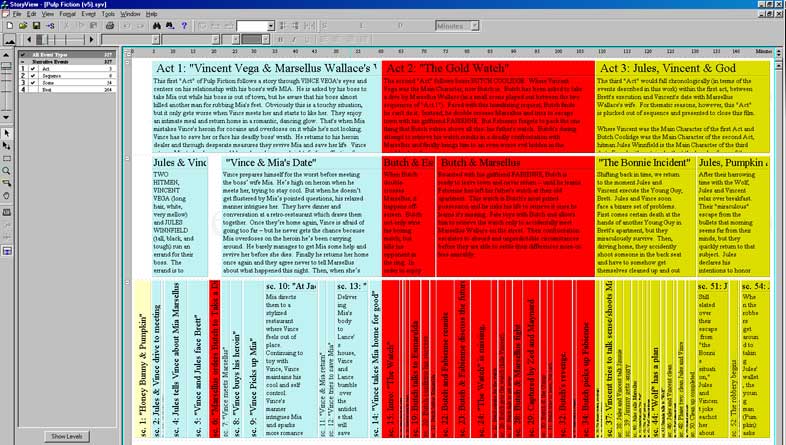Click the level up arrow in left strip
Screen dimensions: 786x445
click(x=6, y=55)
